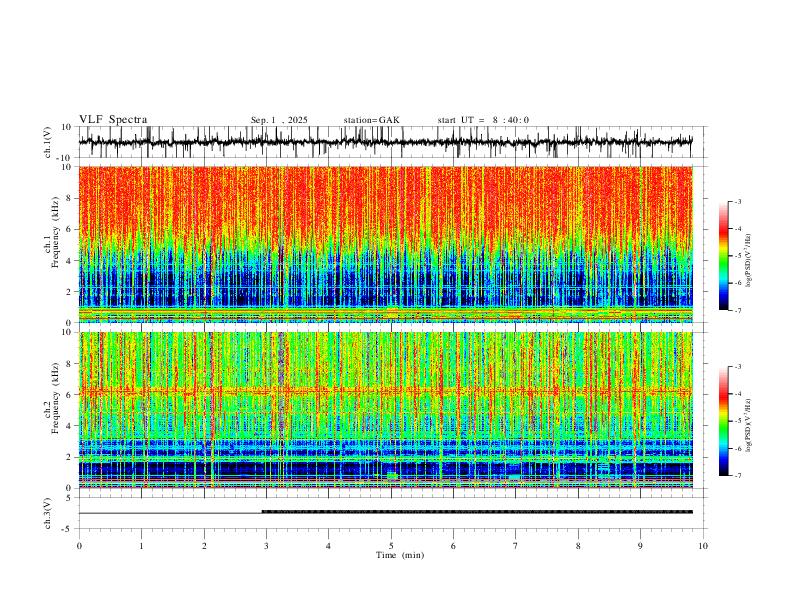Viewport: 792px width, 612px height.
Task: Select the date text "Sep. 1 , 2025"
Action: 279,120
